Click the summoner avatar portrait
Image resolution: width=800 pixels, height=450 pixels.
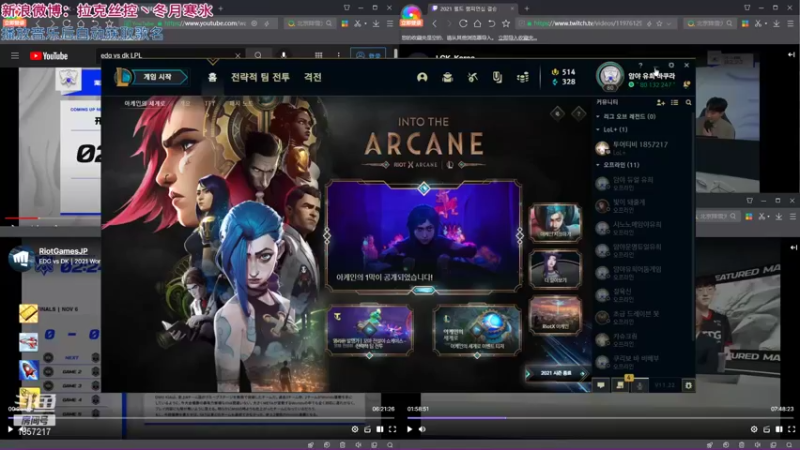610,76
